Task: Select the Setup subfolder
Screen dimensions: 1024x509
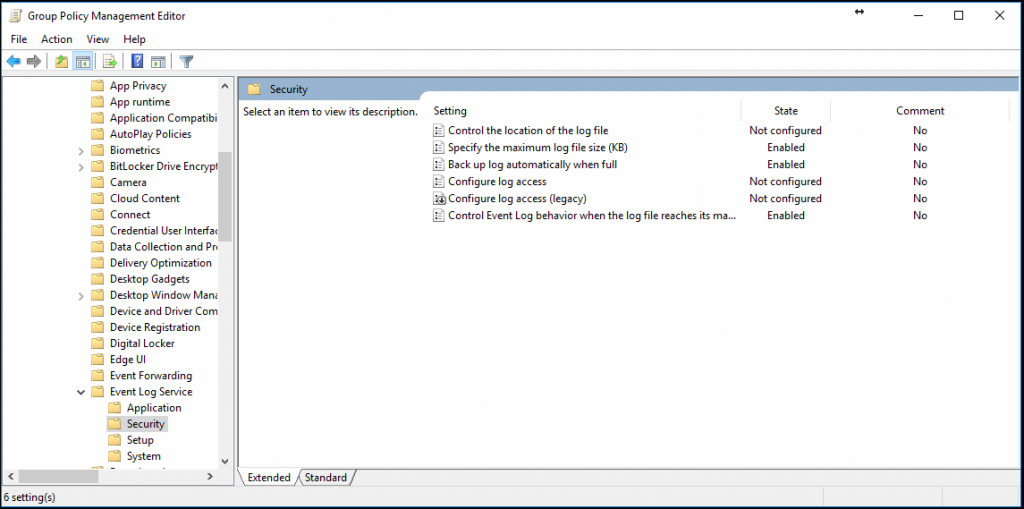Action: click(140, 440)
